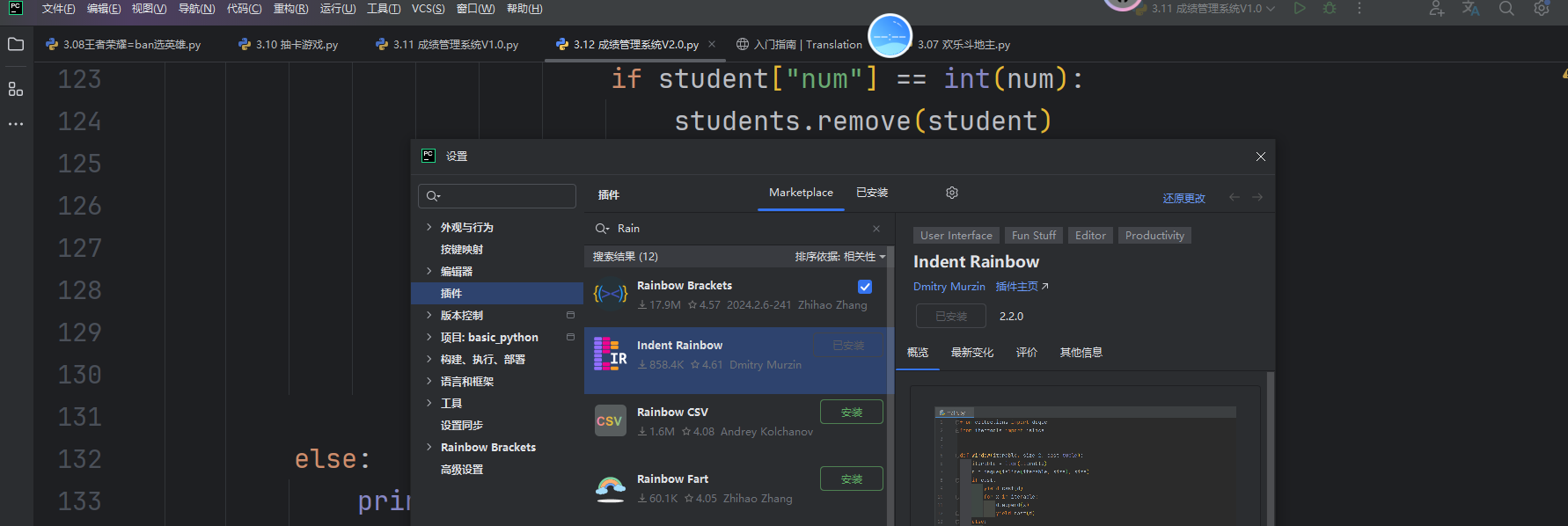Open the 插件主页 link
This screenshot has height=526, width=1568.
point(1022,287)
